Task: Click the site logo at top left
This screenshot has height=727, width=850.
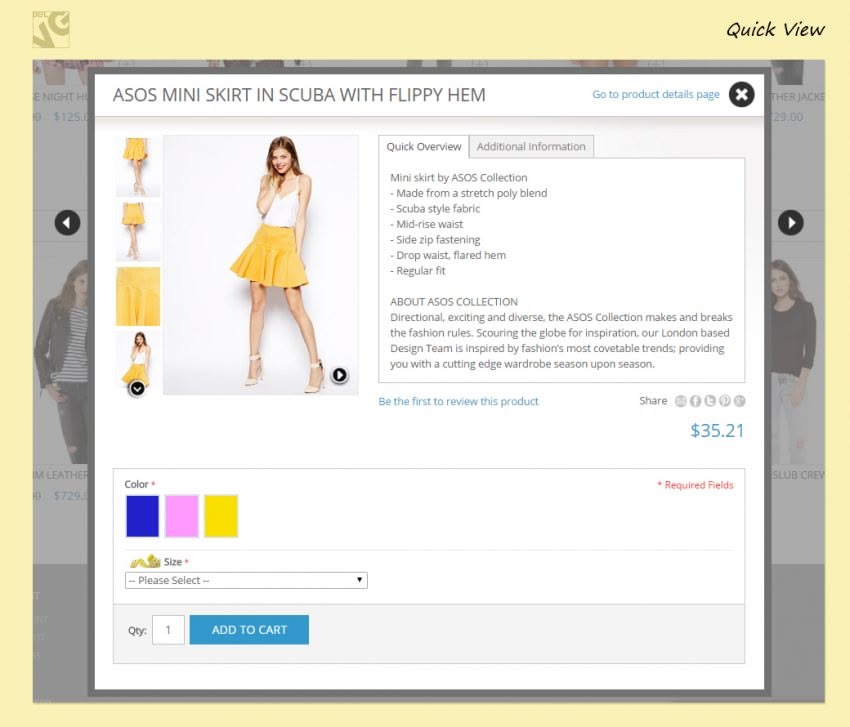Action: pos(51,29)
